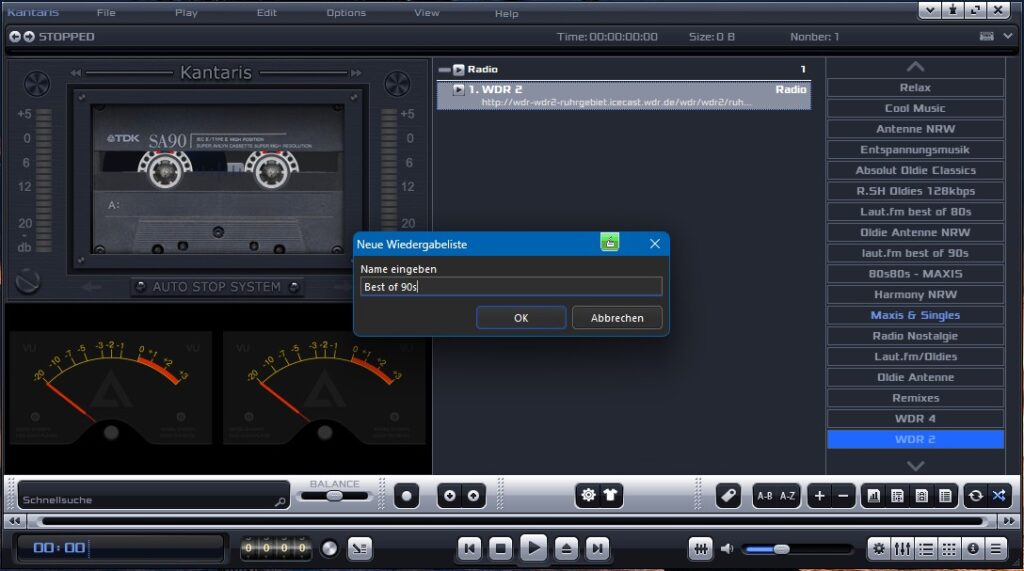The width and height of the screenshot is (1024, 571).
Task: Click the A-B toolbar button
Action: [764, 496]
